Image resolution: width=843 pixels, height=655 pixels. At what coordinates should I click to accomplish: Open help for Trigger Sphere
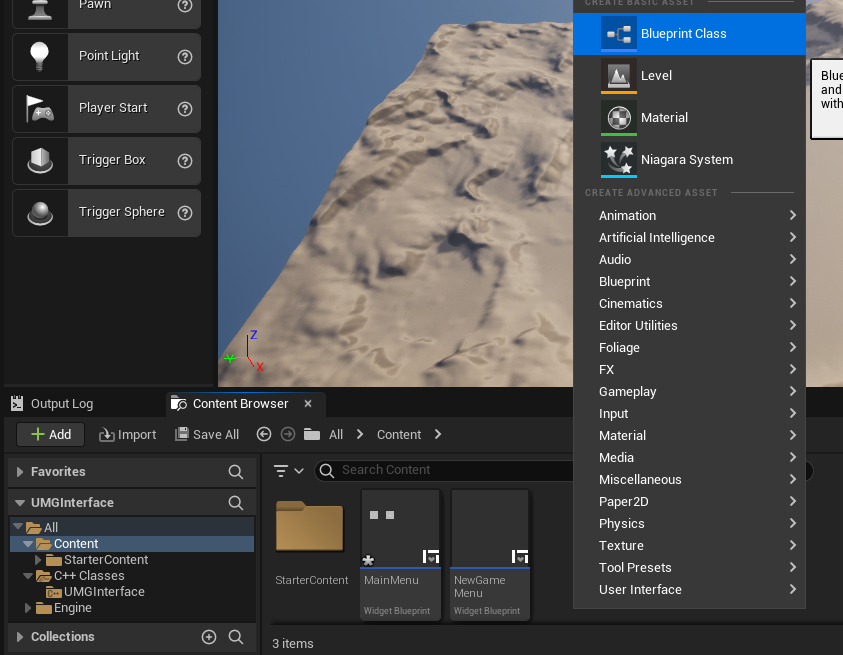tap(185, 213)
